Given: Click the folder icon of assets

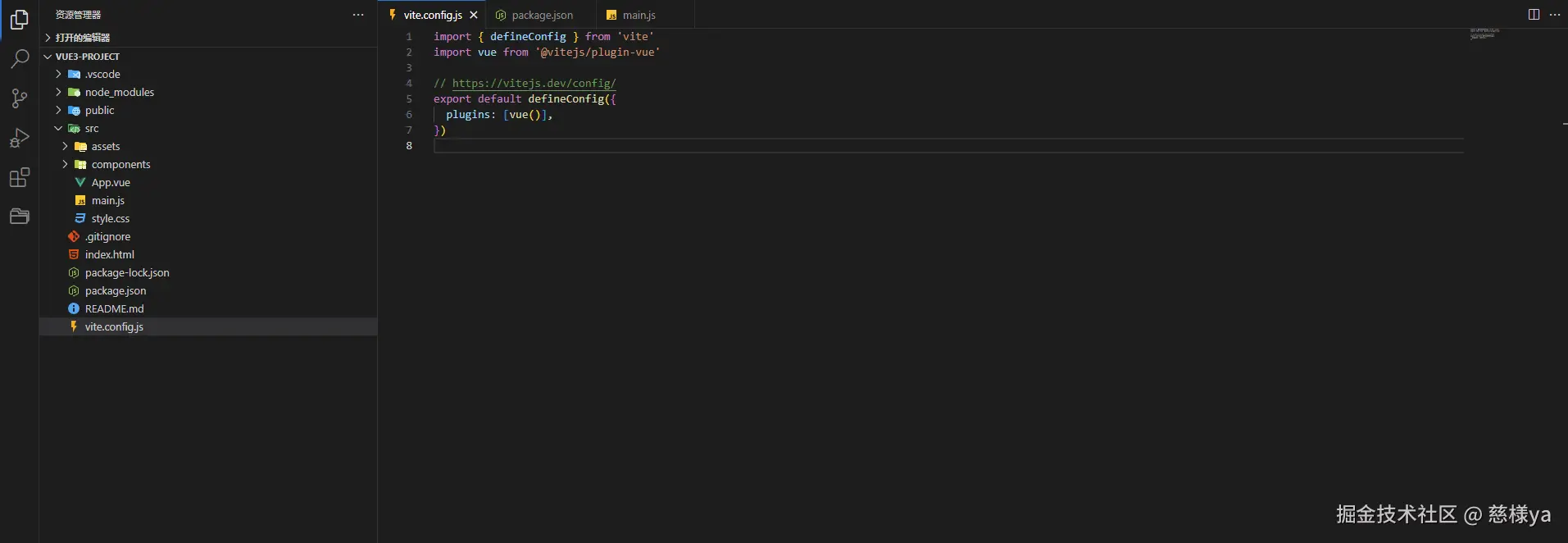Looking at the screenshot, I should (80, 146).
